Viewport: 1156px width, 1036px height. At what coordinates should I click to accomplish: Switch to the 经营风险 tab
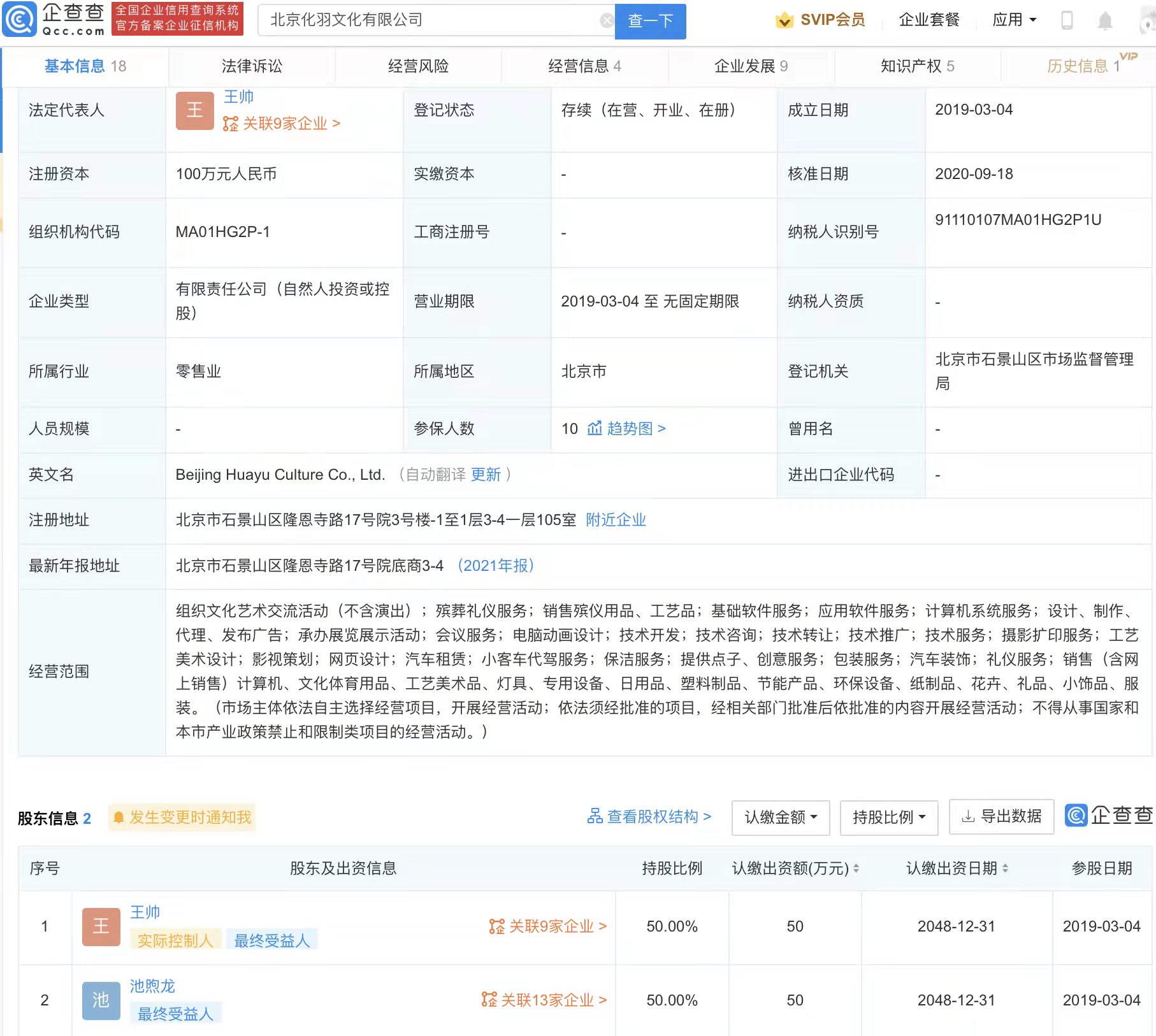click(x=418, y=66)
